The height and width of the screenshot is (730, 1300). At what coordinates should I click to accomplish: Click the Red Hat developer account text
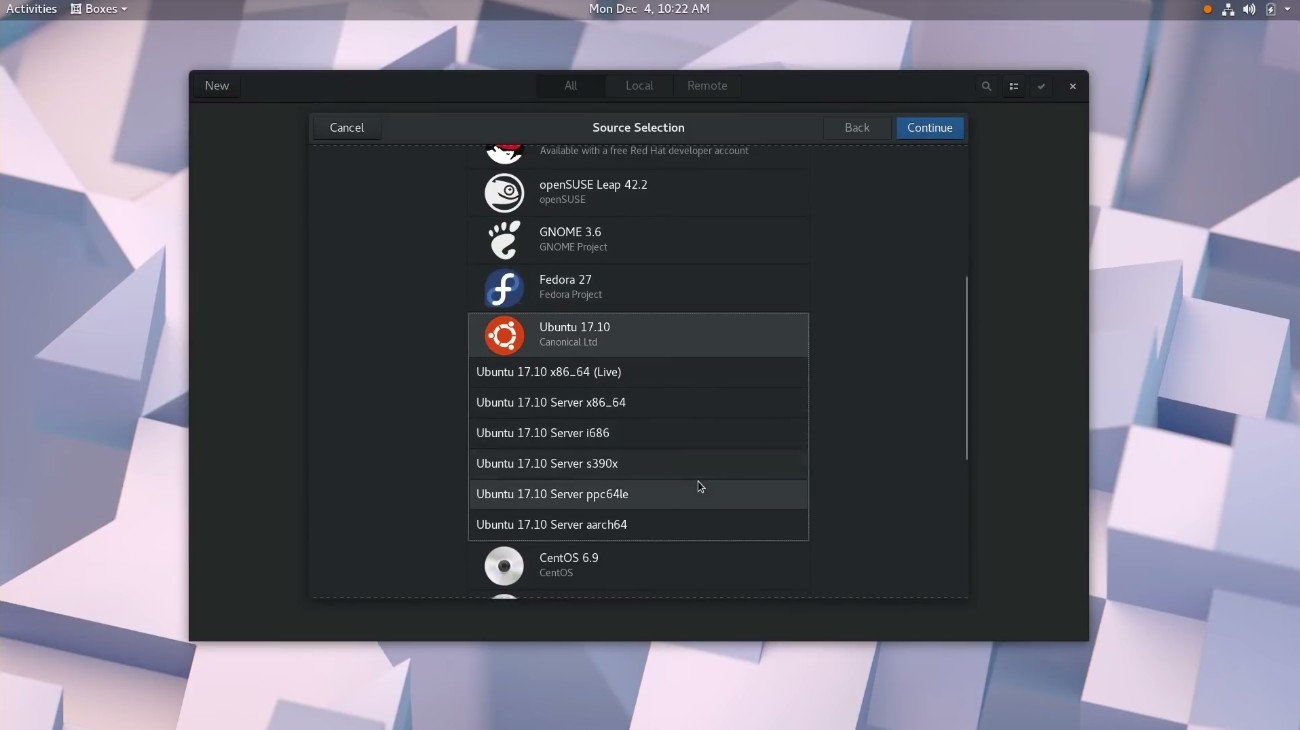coord(644,151)
